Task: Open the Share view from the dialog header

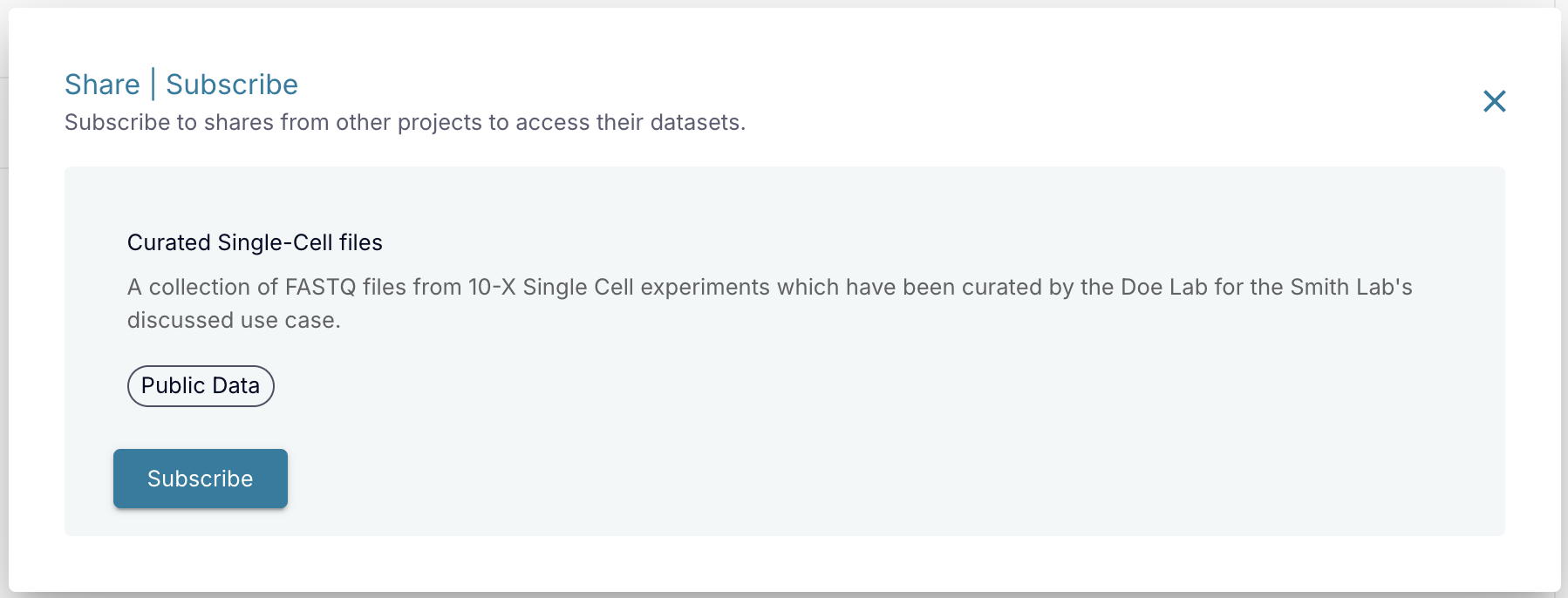Action: (102, 85)
